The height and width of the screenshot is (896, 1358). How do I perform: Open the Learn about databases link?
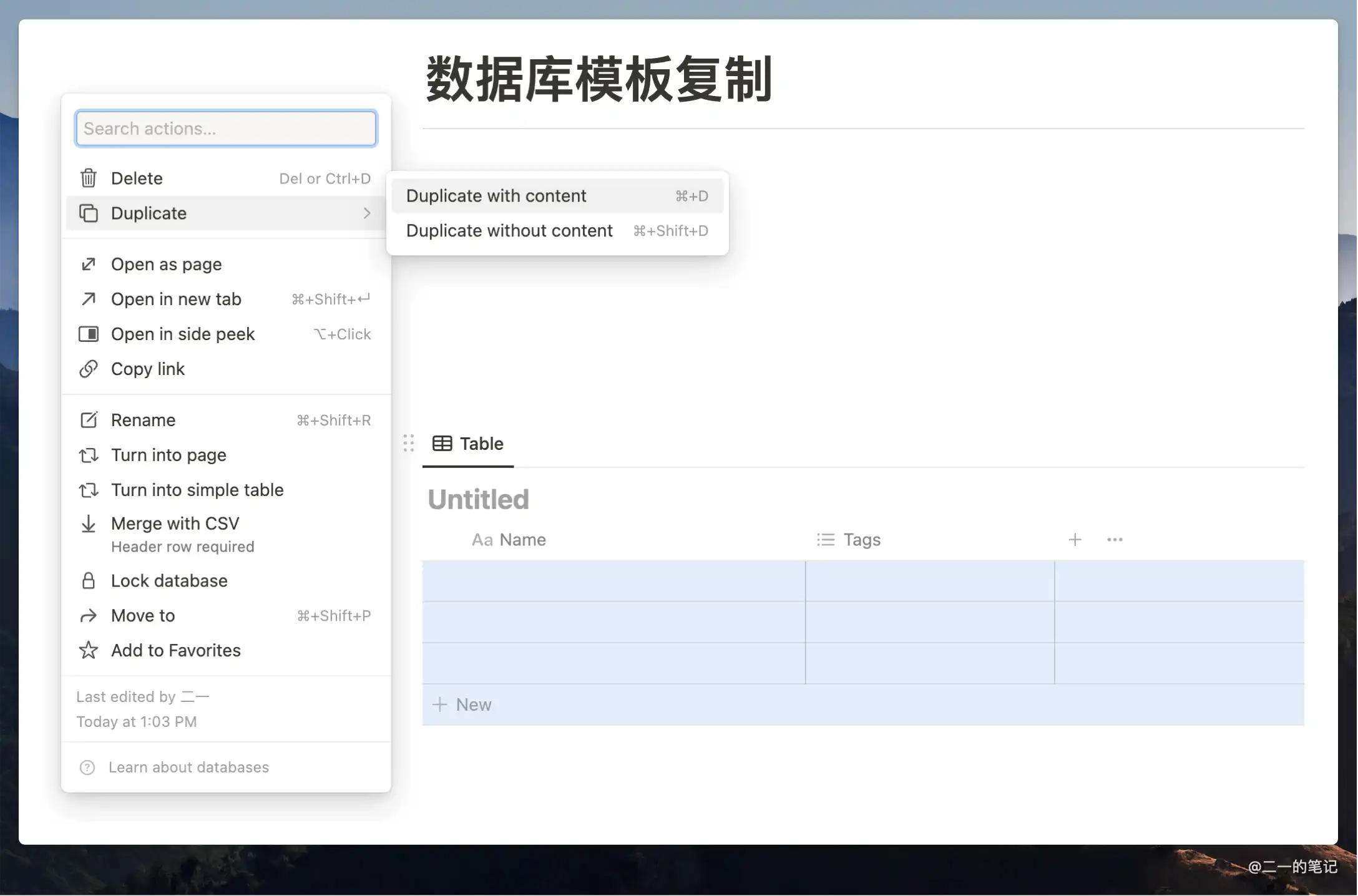pyautogui.click(x=188, y=767)
